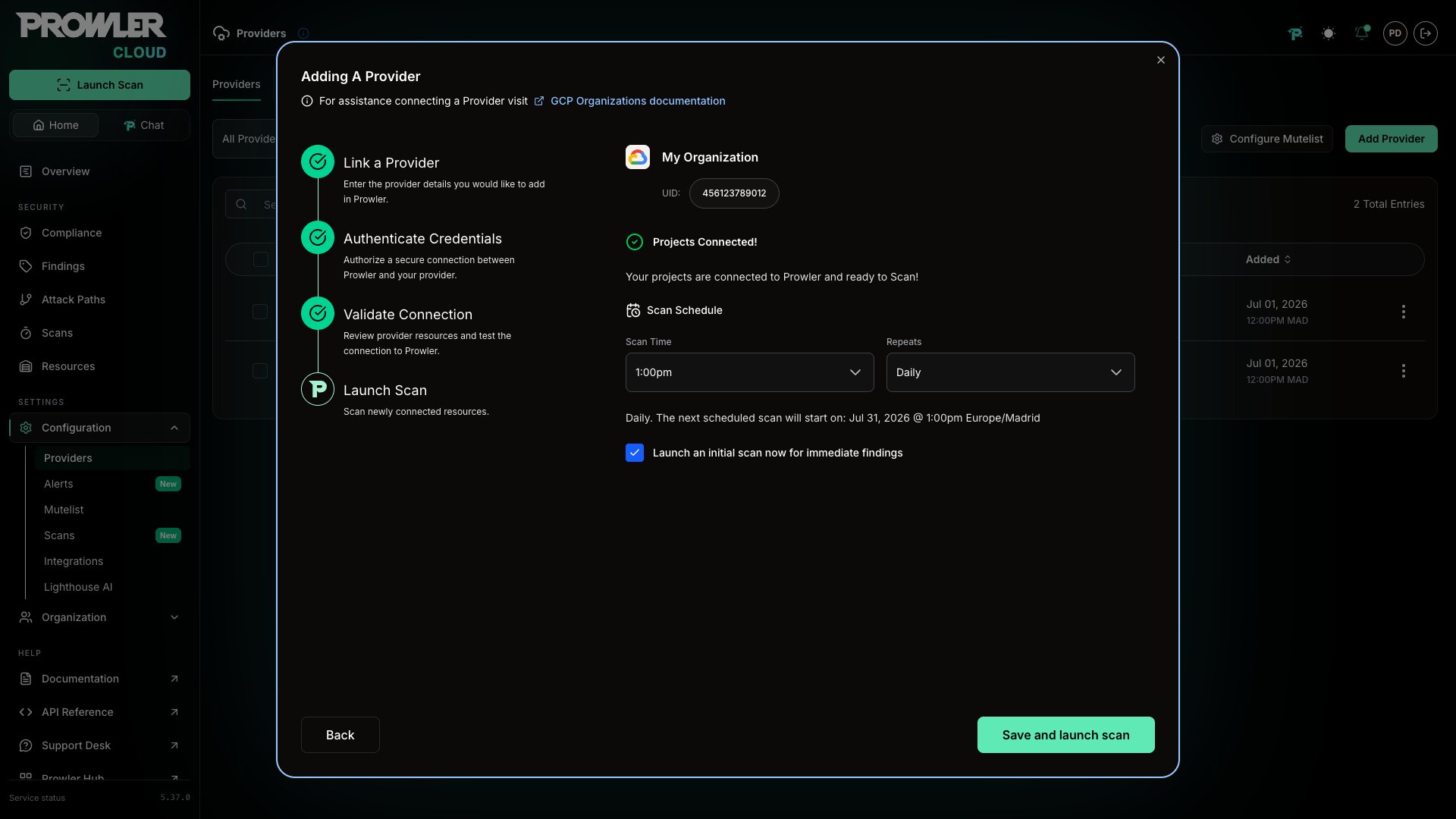Image resolution: width=1456 pixels, height=819 pixels.
Task: Click the Attack Paths branch icon
Action: (x=26, y=300)
